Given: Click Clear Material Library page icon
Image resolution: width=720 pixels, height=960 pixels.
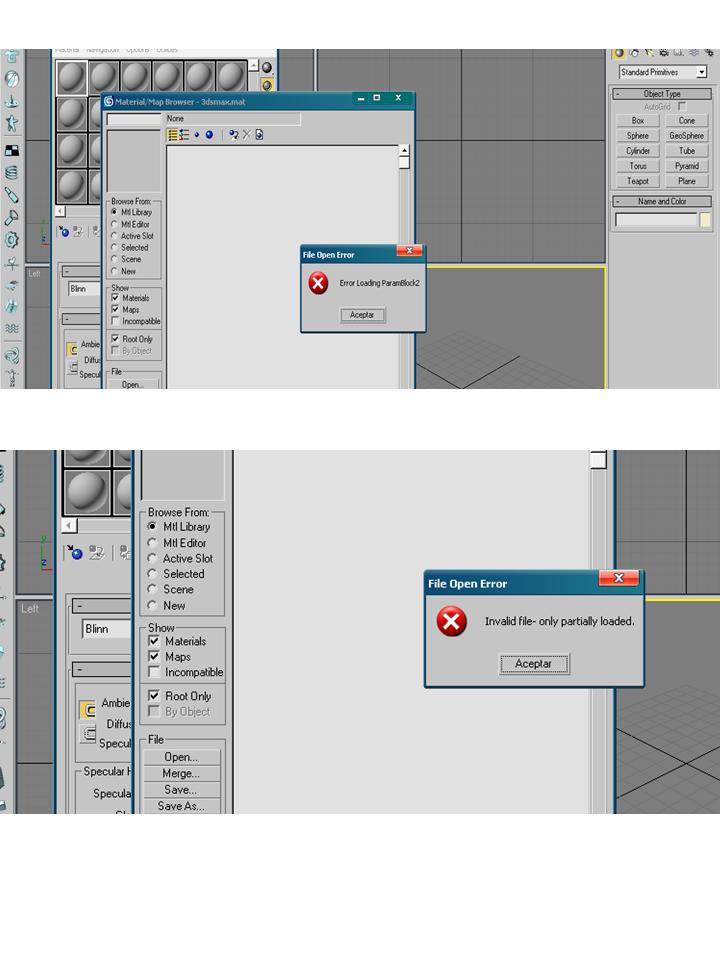Looking at the screenshot, I should tap(259, 135).
